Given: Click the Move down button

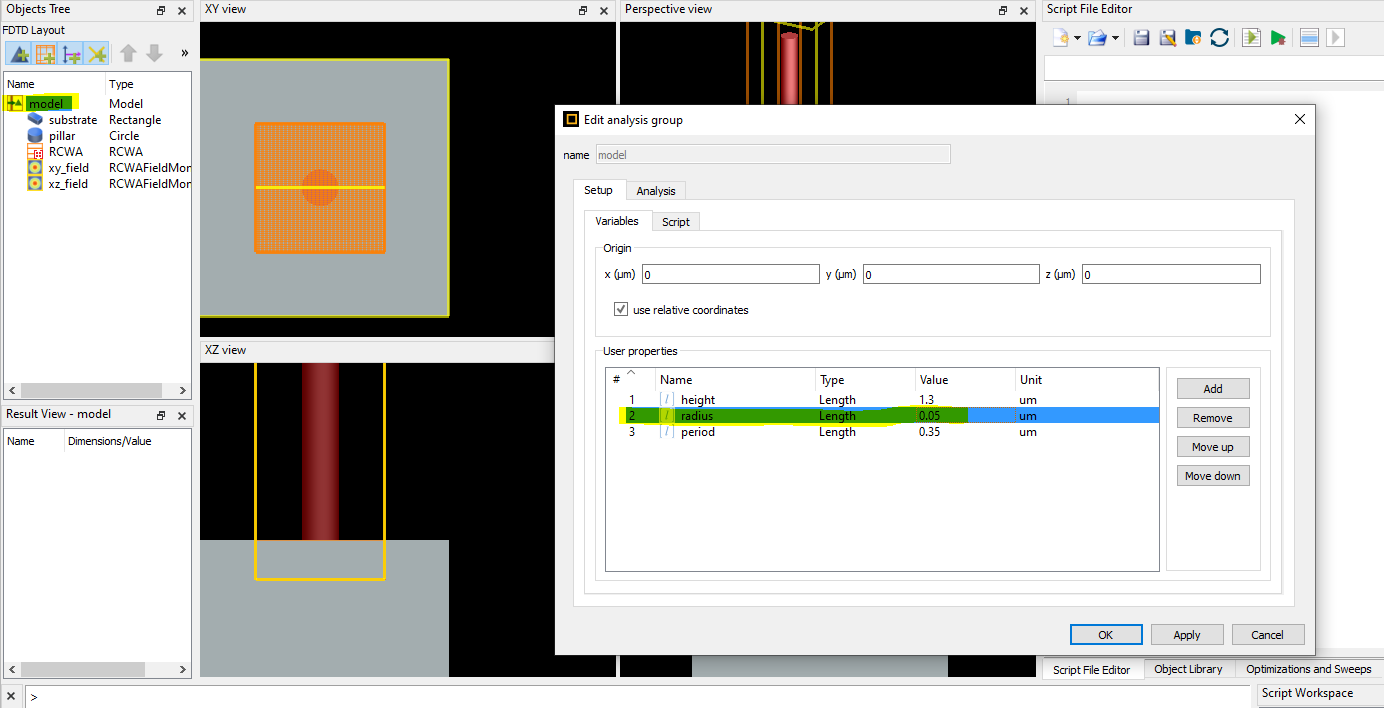Looking at the screenshot, I should (1213, 476).
